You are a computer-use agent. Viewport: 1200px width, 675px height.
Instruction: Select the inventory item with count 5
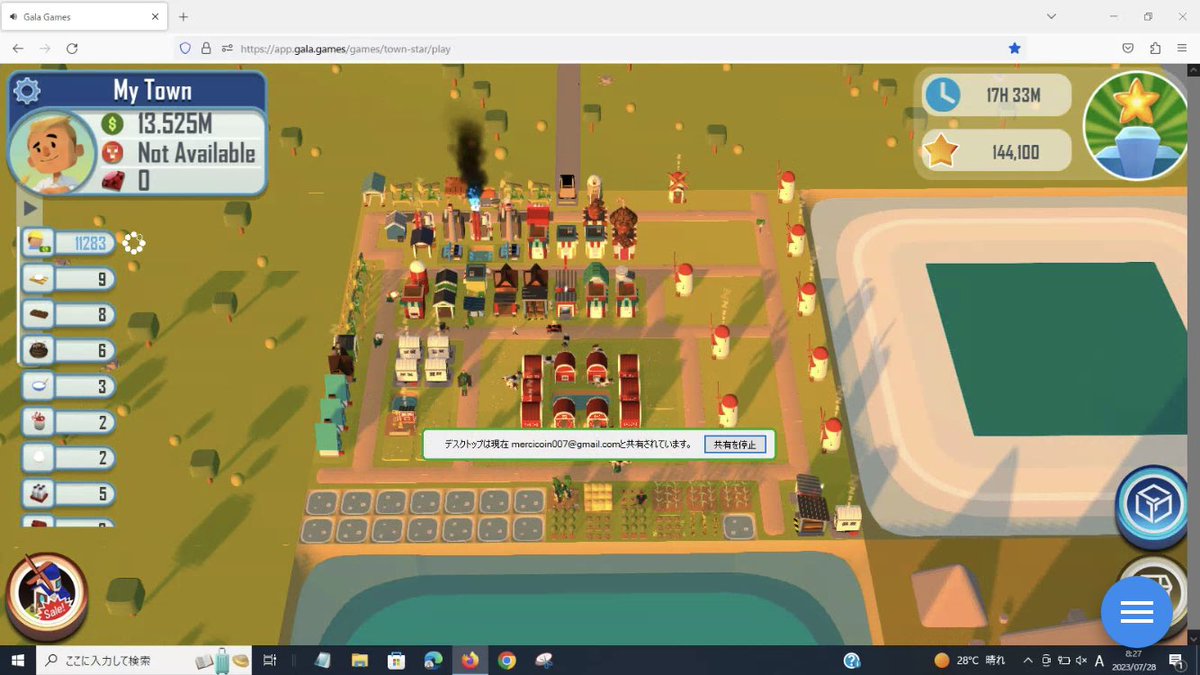(x=69, y=493)
